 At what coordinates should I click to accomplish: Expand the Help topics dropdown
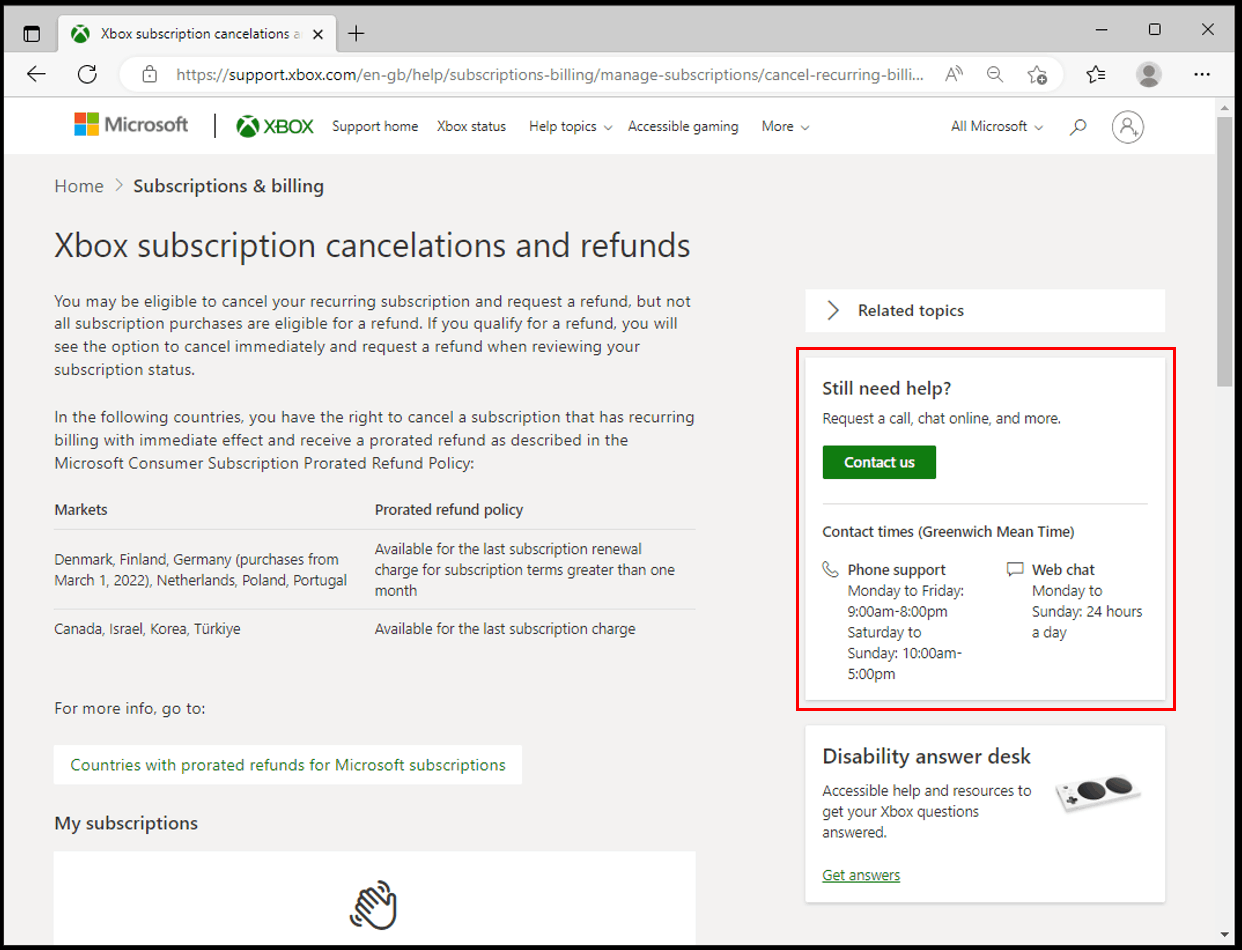tap(570, 126)
